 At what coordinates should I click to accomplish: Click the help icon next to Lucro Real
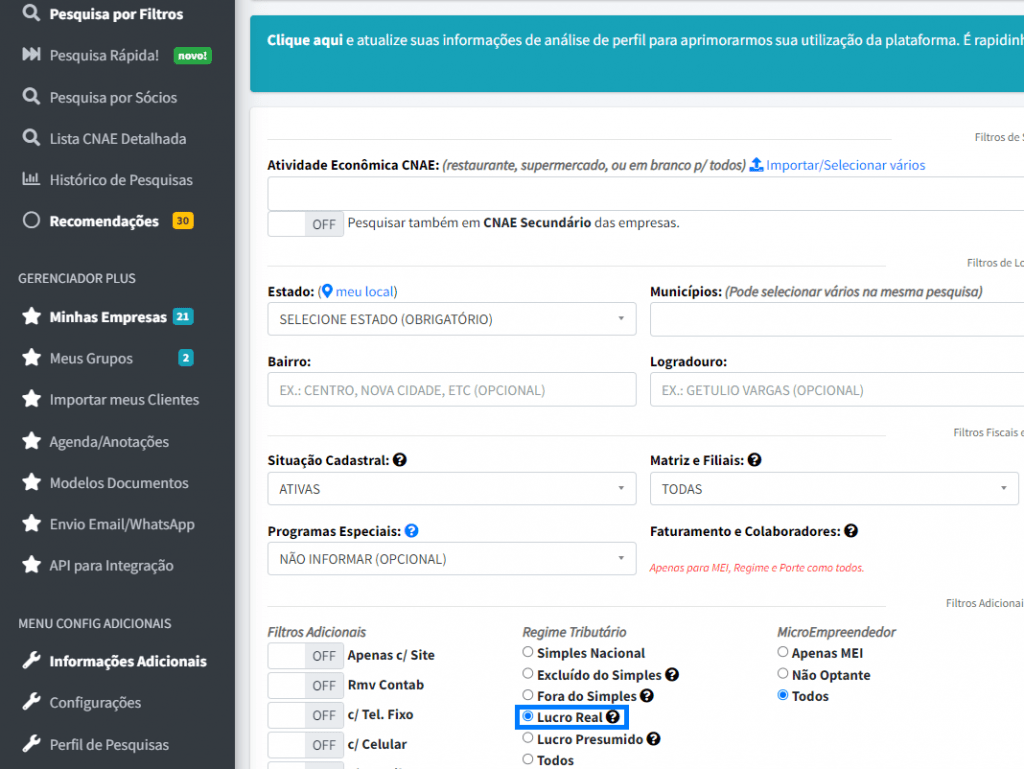(x=613, y=718)
